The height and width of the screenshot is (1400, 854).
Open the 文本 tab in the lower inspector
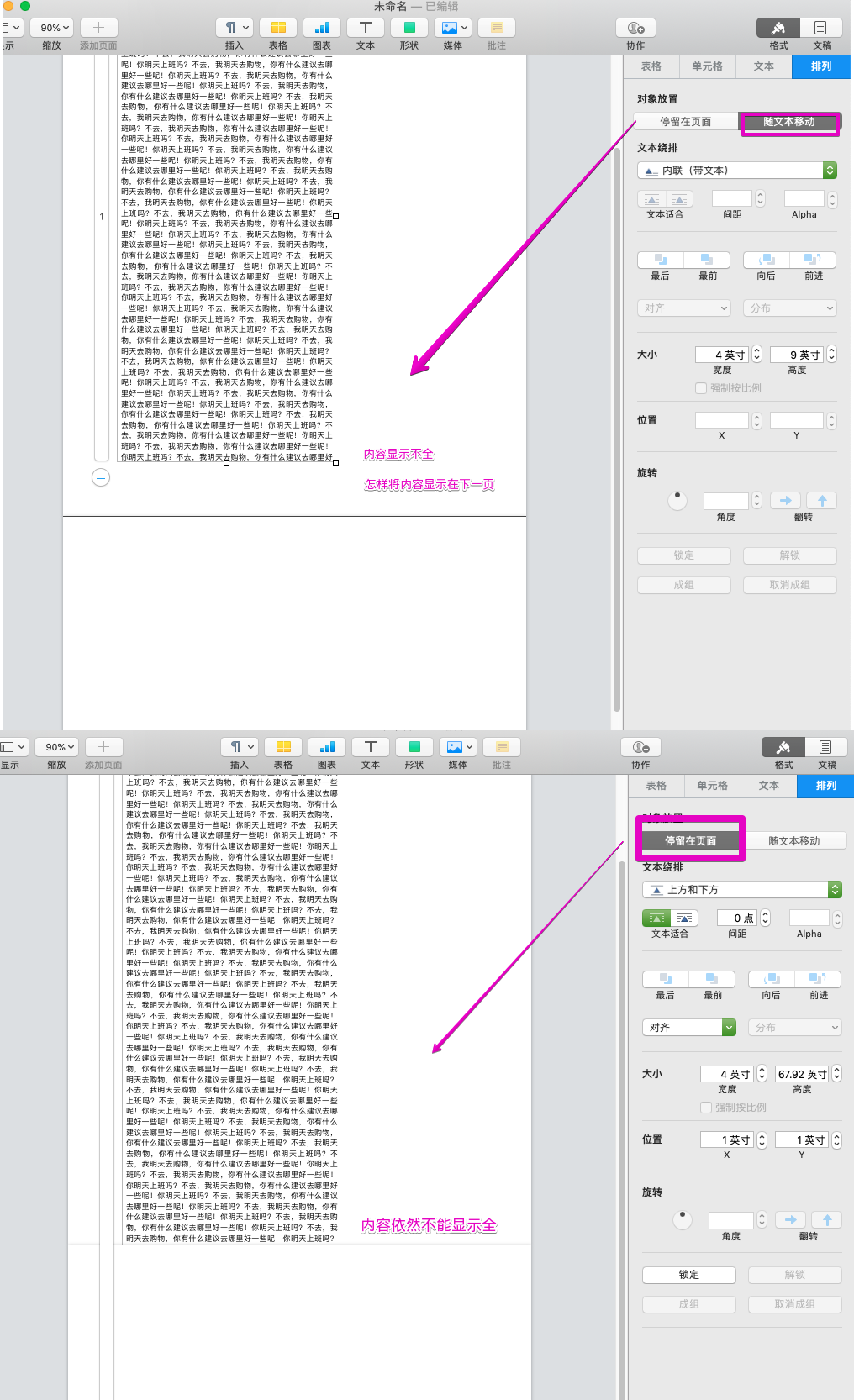pos(768,786)
